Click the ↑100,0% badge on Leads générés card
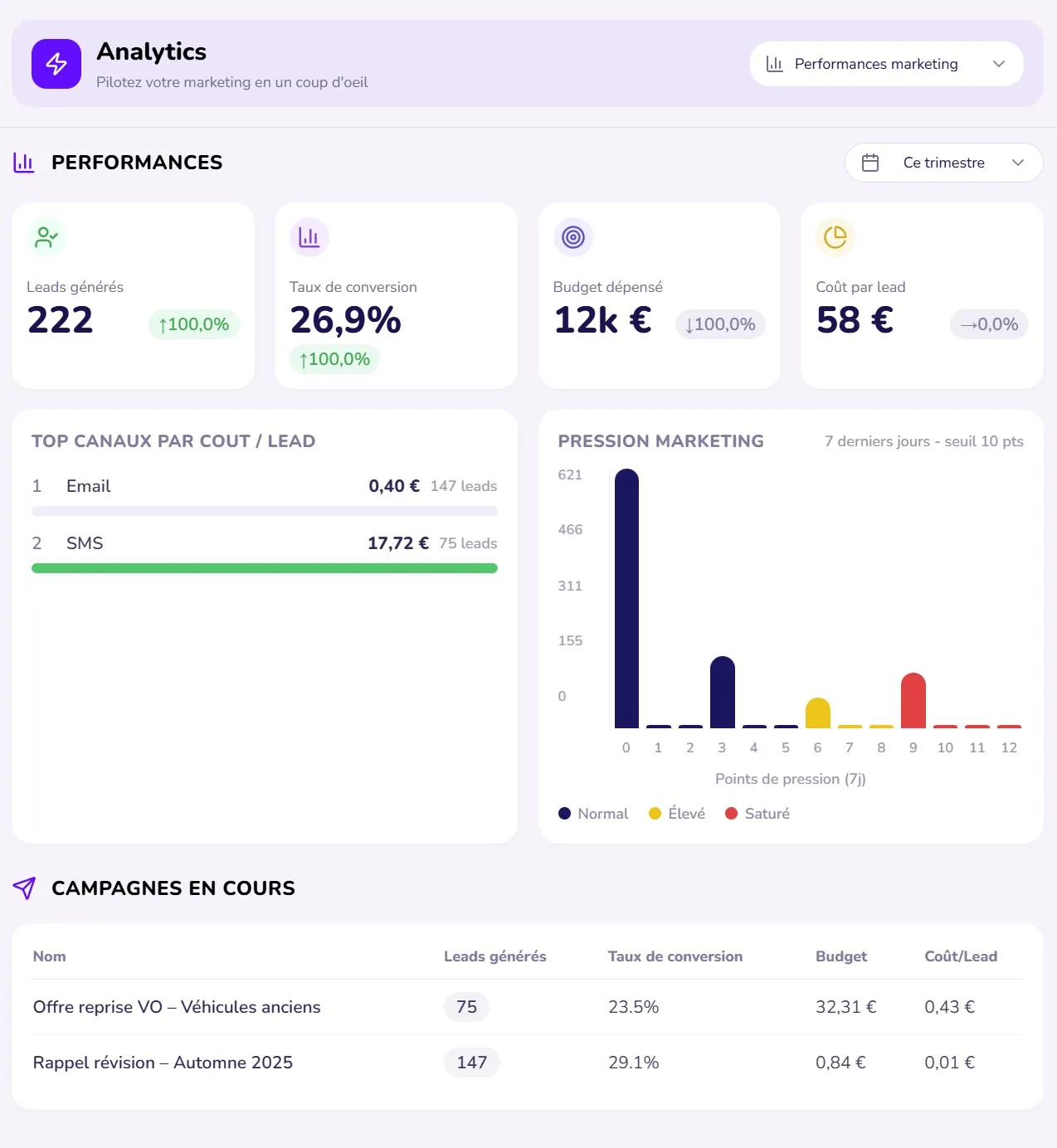This screenshot has height=1148, width=1057. (194, 324)
